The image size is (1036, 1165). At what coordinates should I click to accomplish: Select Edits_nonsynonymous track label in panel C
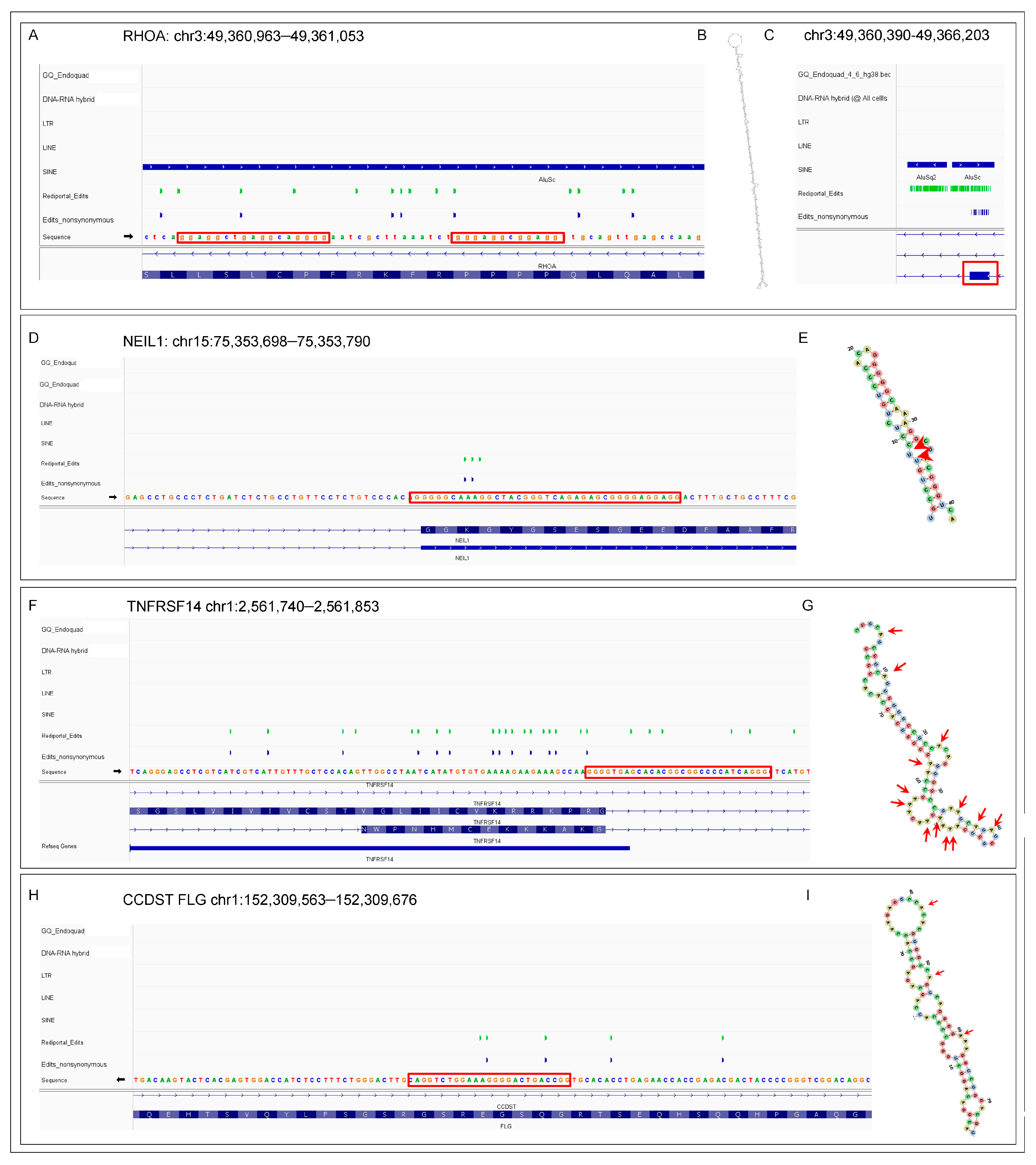coord(833,217)
